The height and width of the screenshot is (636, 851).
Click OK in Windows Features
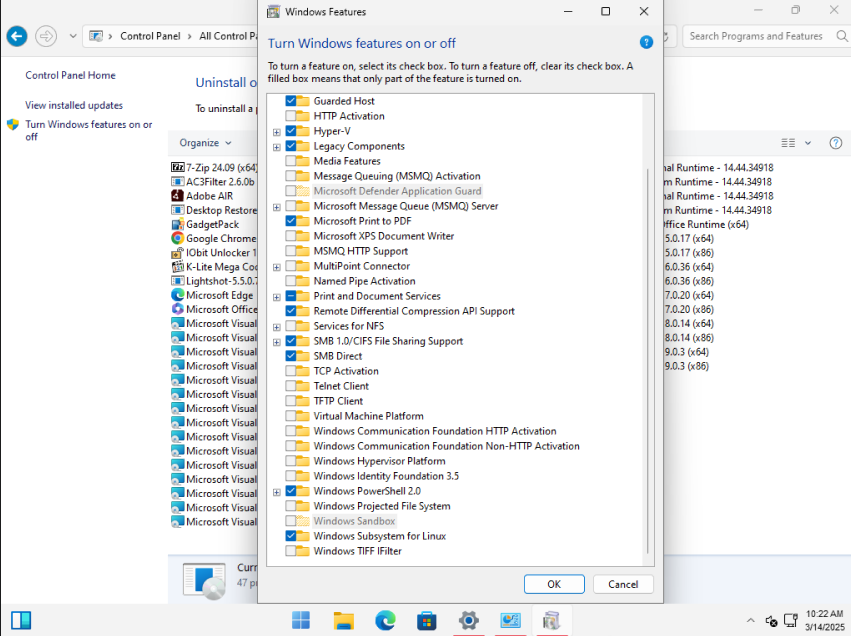click(554, 584)
